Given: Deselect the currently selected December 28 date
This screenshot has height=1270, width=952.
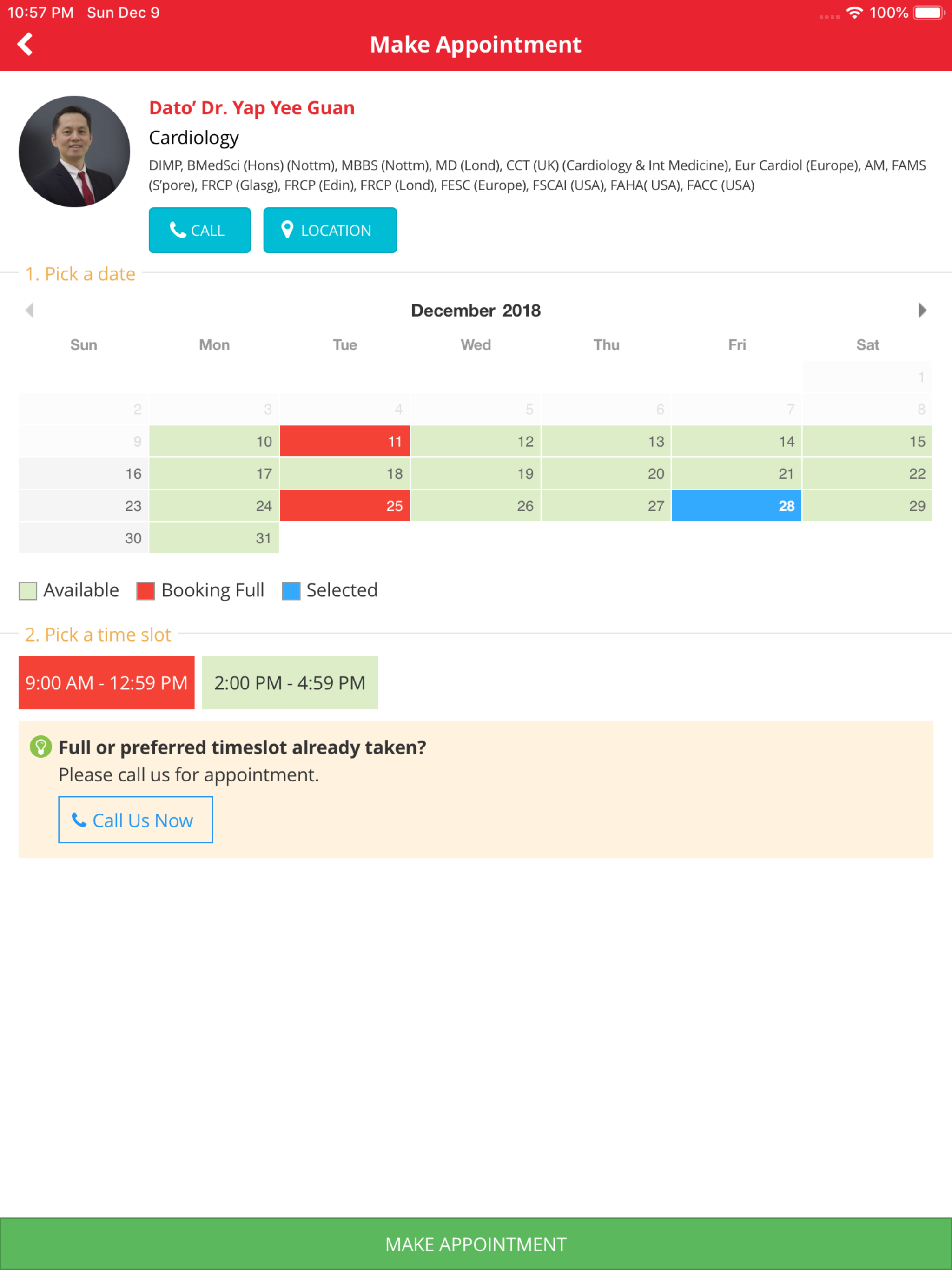Looking at the screenshot, I should click(737, 506).
